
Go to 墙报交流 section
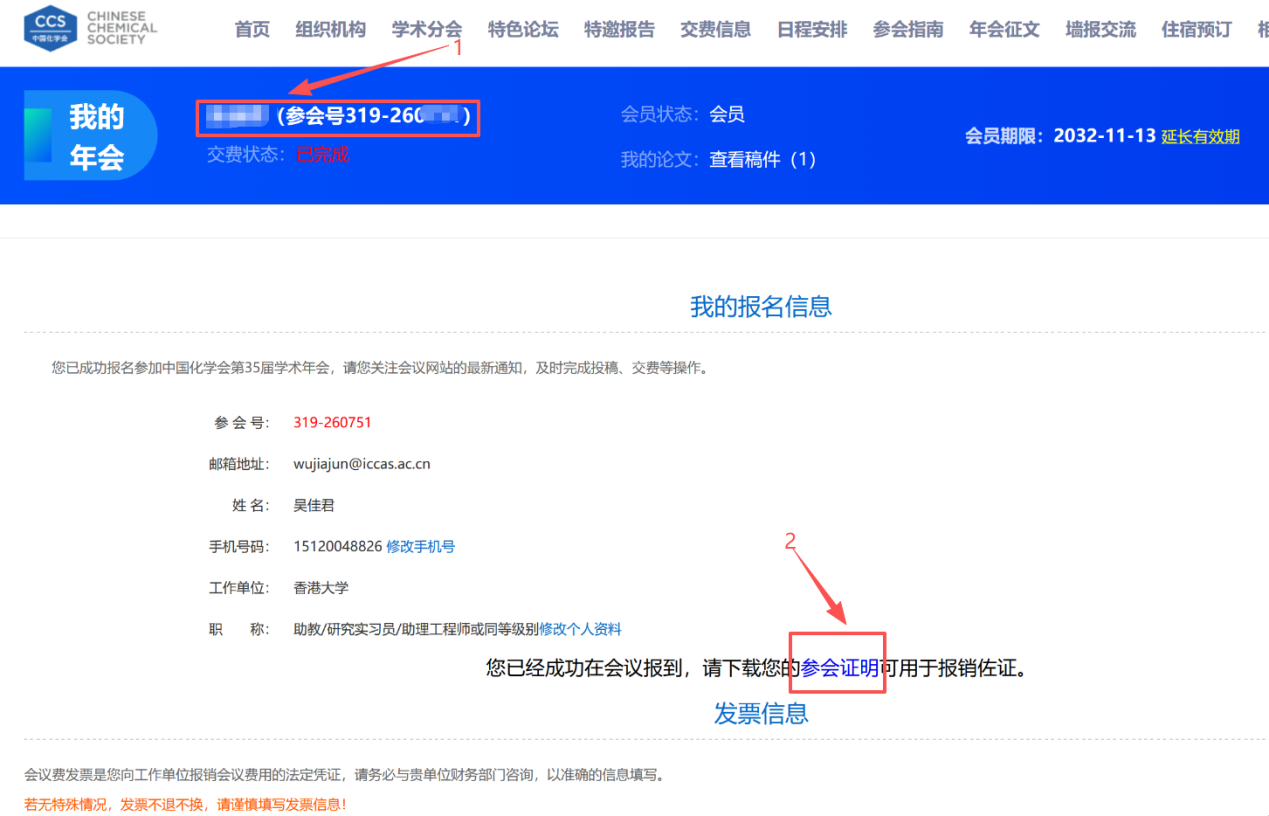point(1100,30)
